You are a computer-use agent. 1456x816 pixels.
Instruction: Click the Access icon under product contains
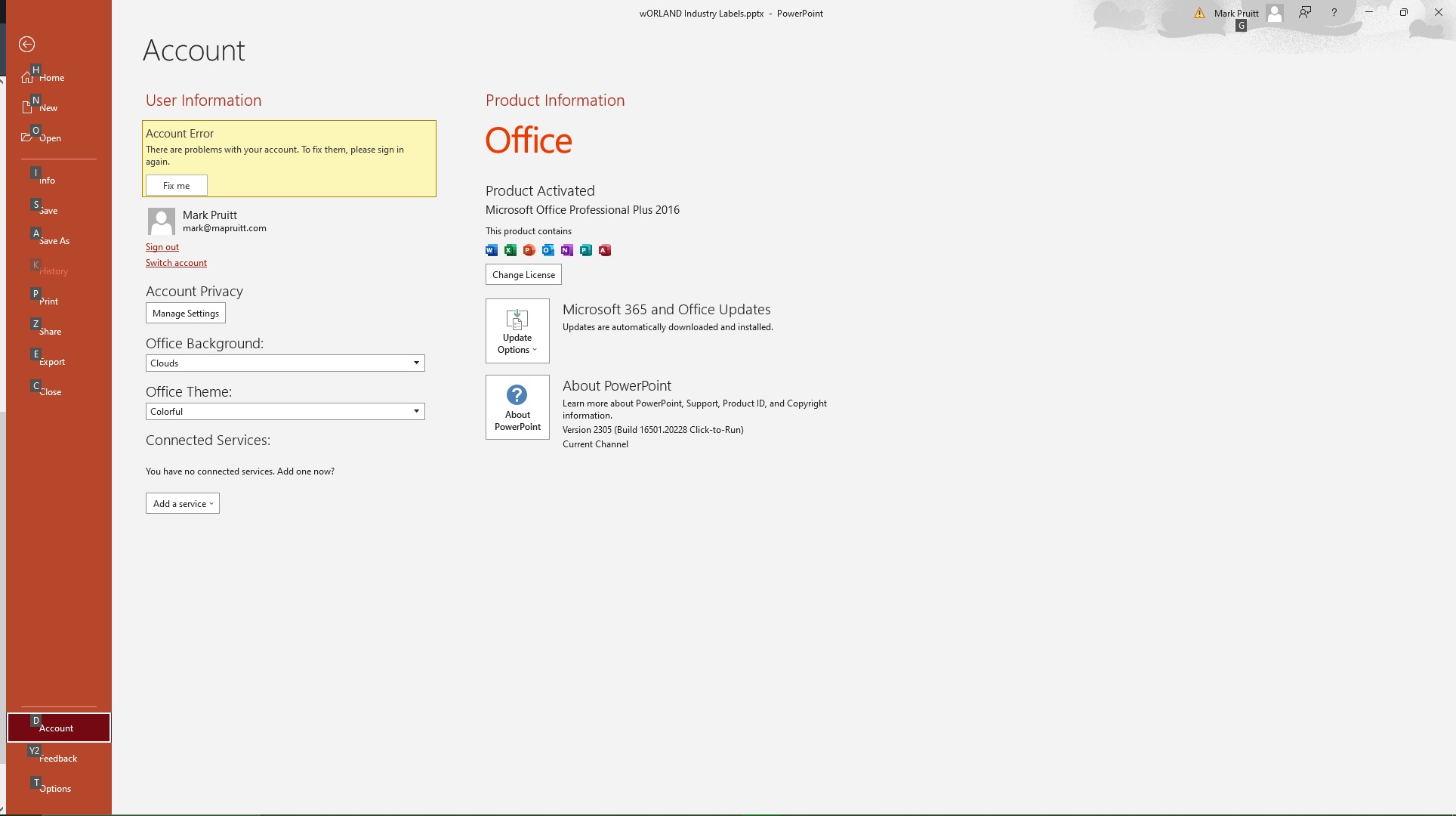[604, 250]
